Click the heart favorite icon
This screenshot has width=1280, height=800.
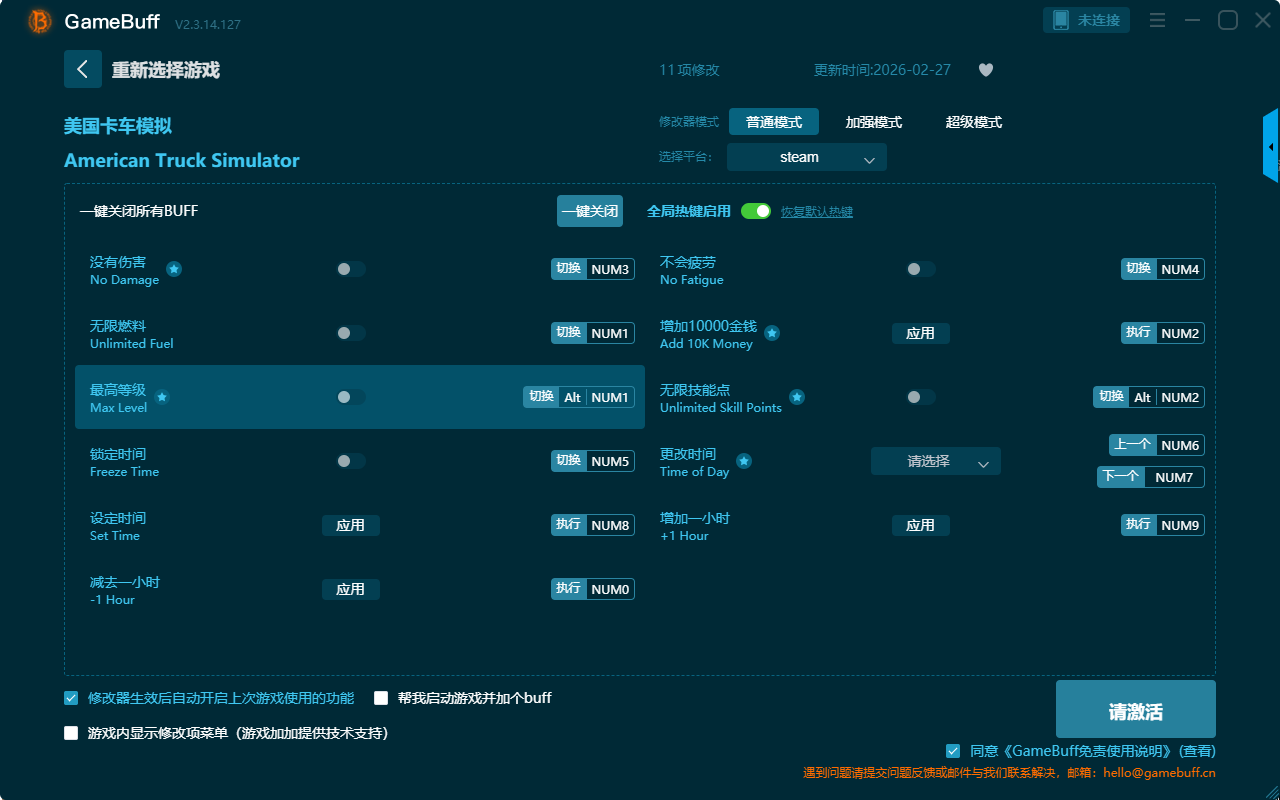click(986, 70)
